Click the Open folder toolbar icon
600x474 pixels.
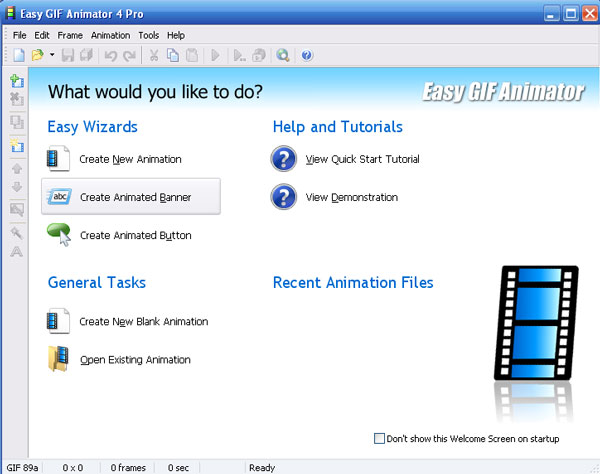coord(38,55)
